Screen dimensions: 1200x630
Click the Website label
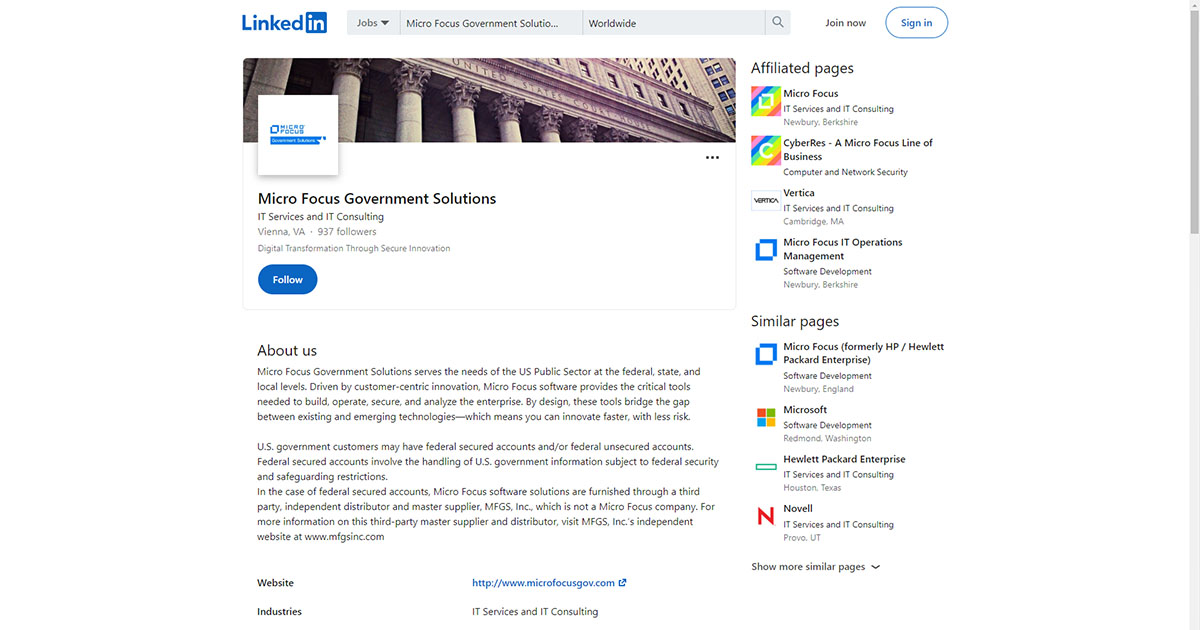(275, 583)
